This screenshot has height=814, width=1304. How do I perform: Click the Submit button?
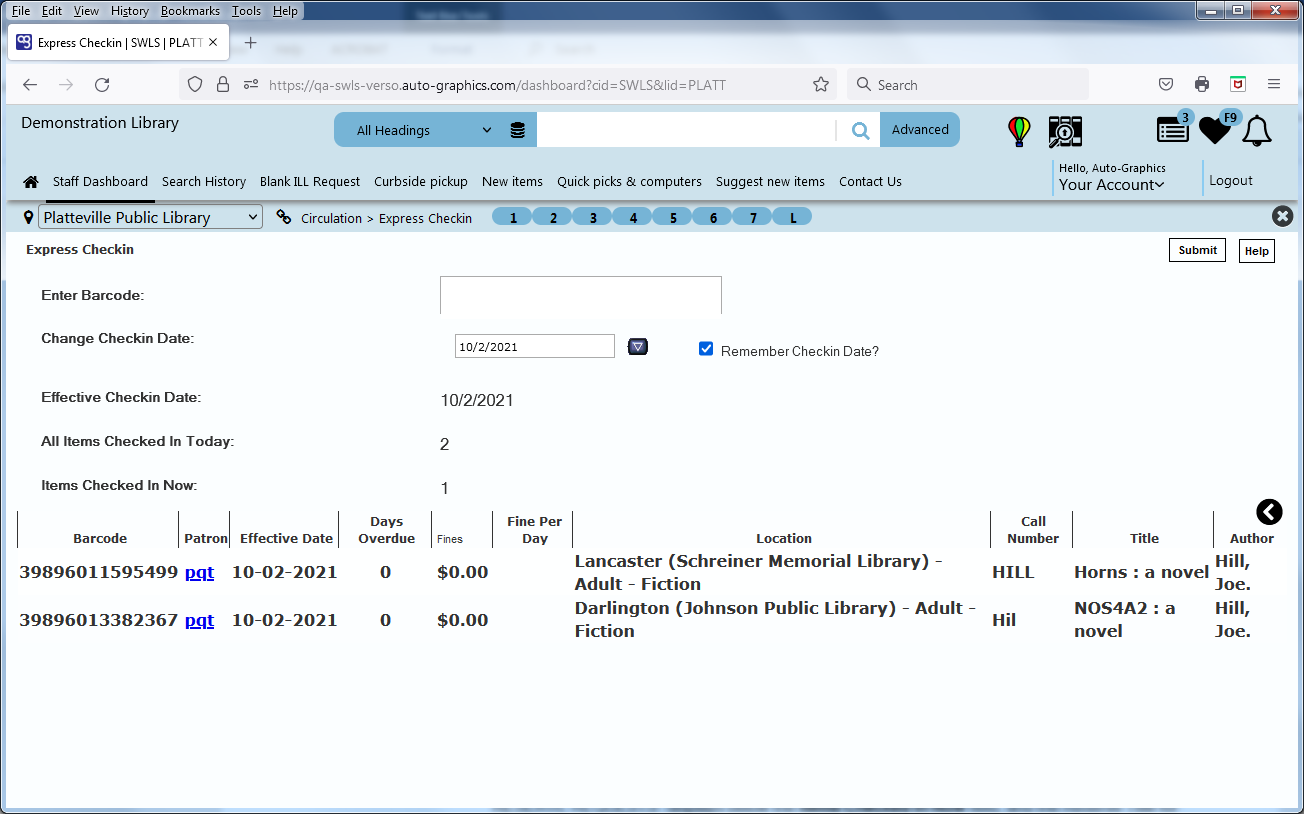(x=1197, y=250)
